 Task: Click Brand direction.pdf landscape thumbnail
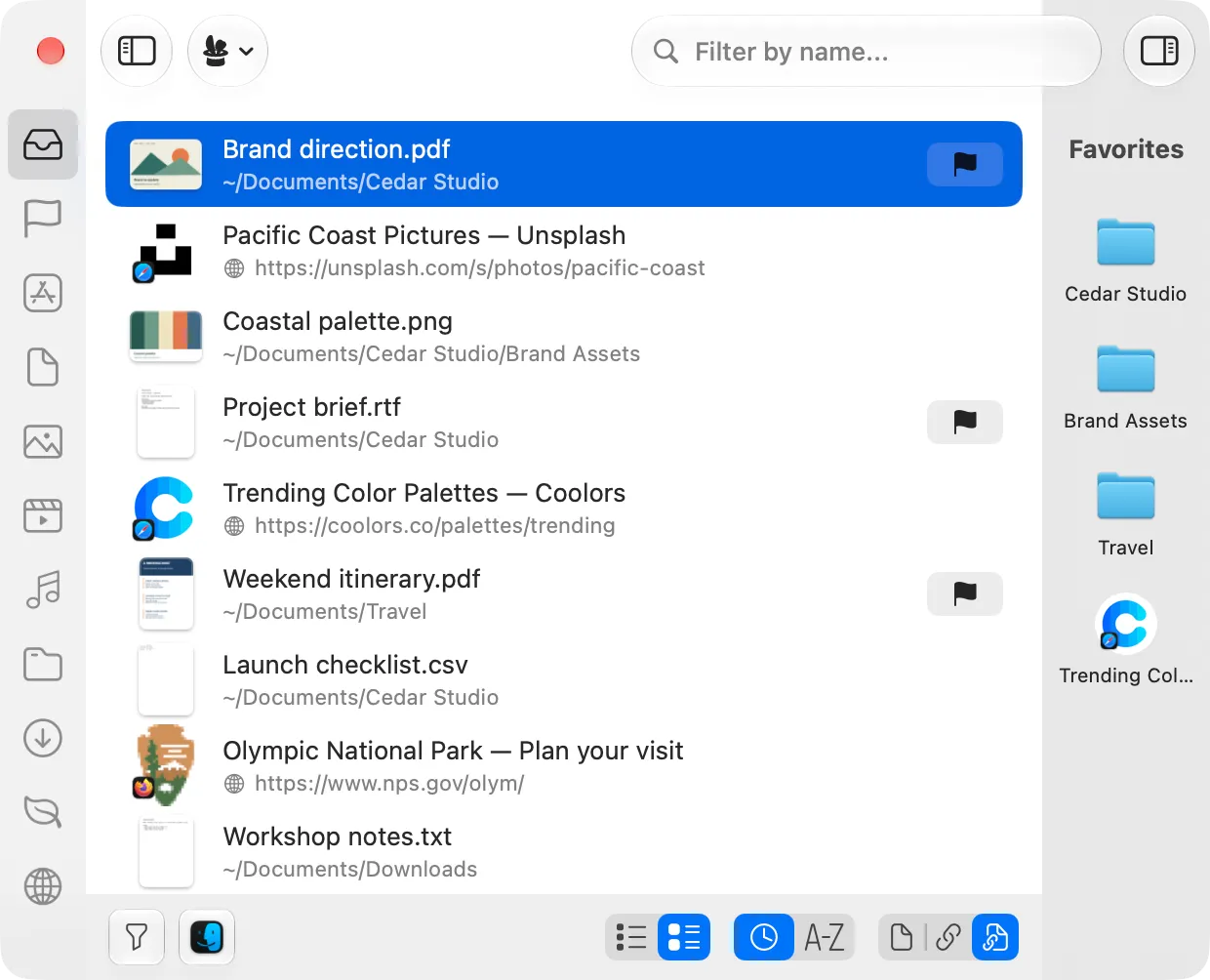click(x=166, y=164)
